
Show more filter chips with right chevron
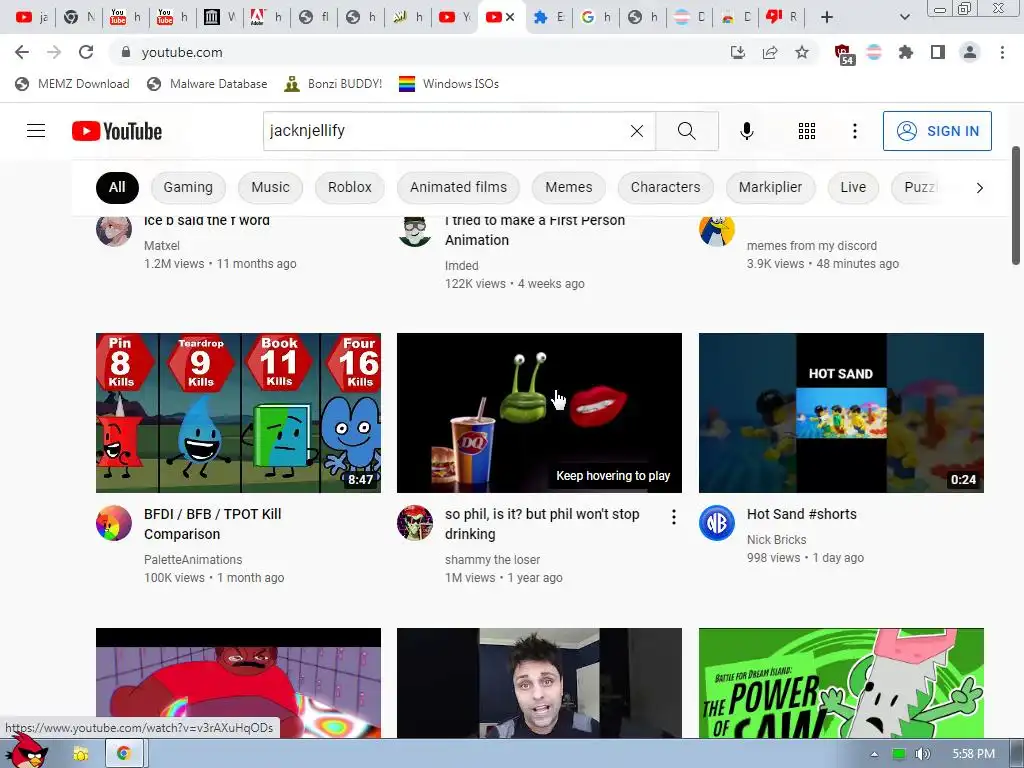[x=979, y=188]
